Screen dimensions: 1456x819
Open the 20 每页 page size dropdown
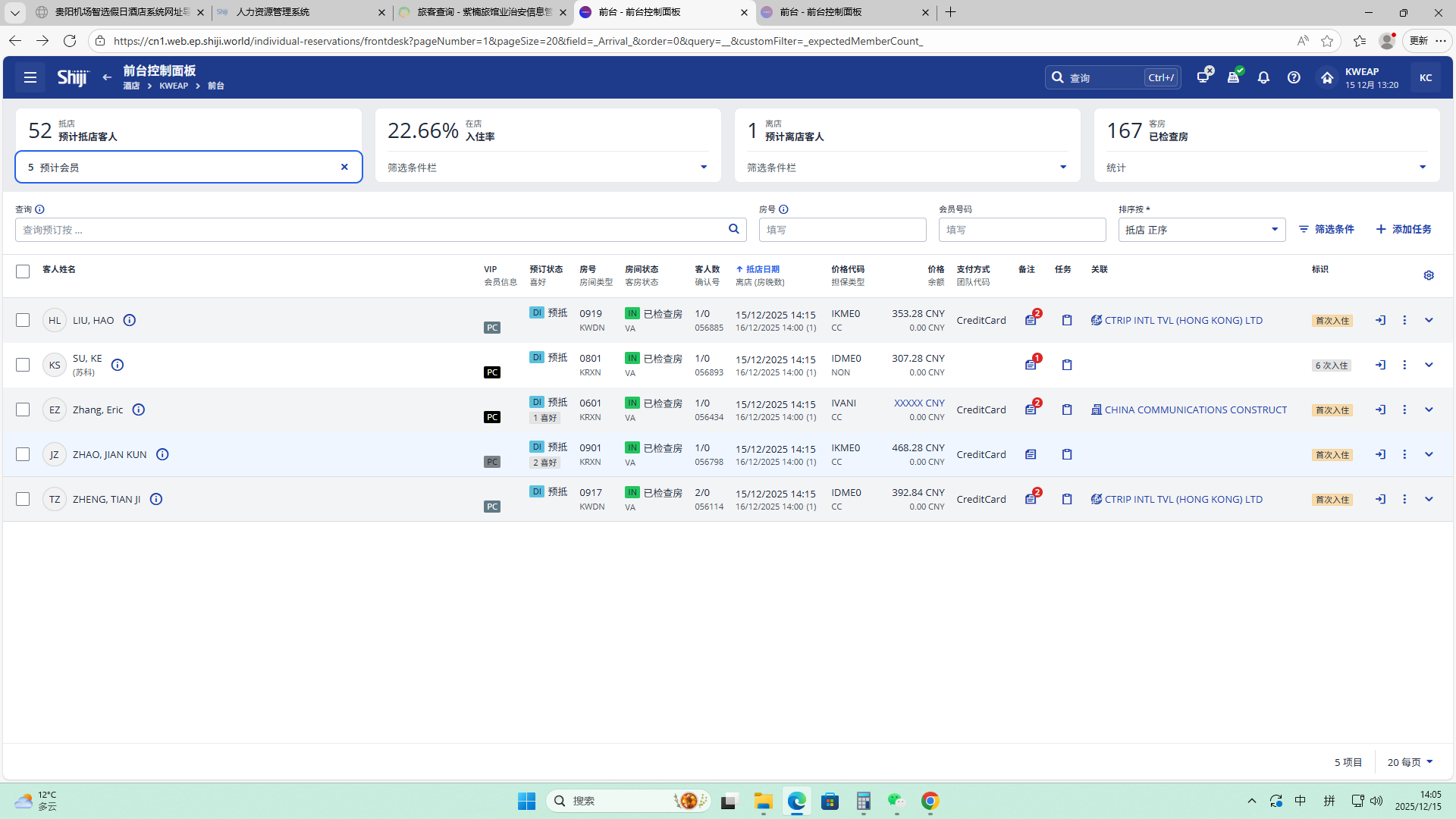click(1410, 762)
